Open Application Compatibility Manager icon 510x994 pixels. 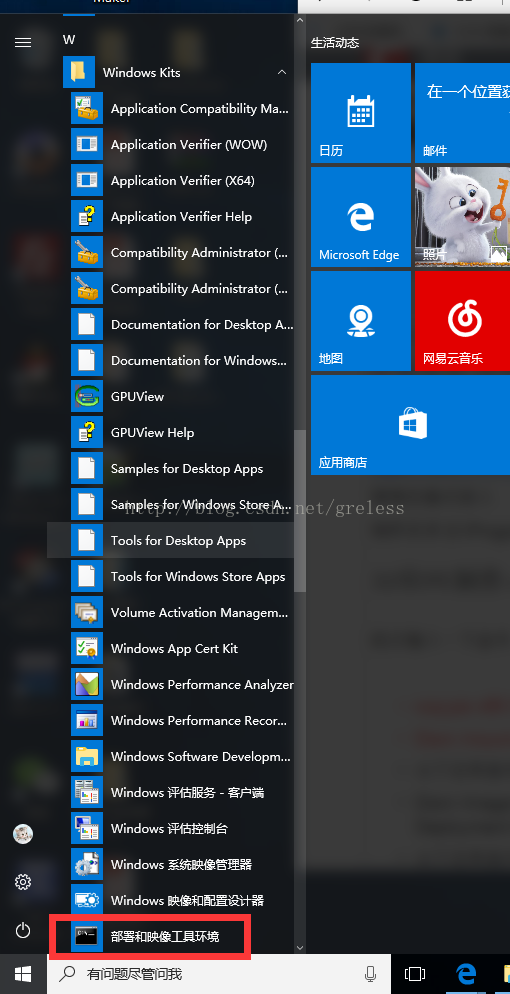click(x=87, y=108)
